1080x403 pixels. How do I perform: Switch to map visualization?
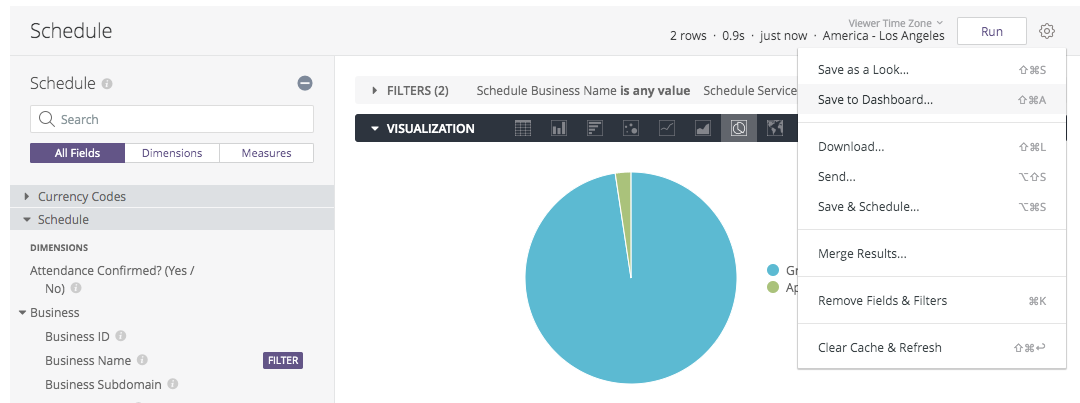(774, 128)
